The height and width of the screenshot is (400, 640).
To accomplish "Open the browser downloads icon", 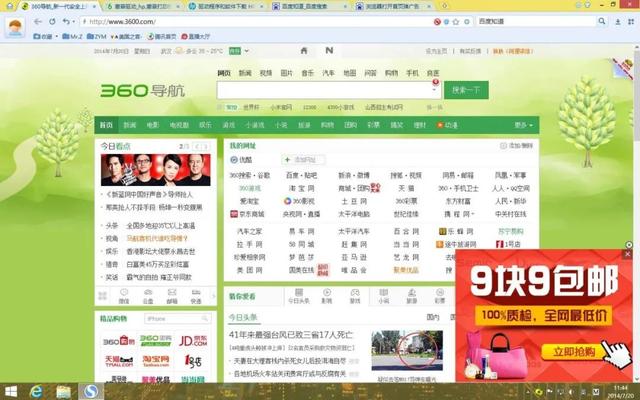I will [618, 22].
